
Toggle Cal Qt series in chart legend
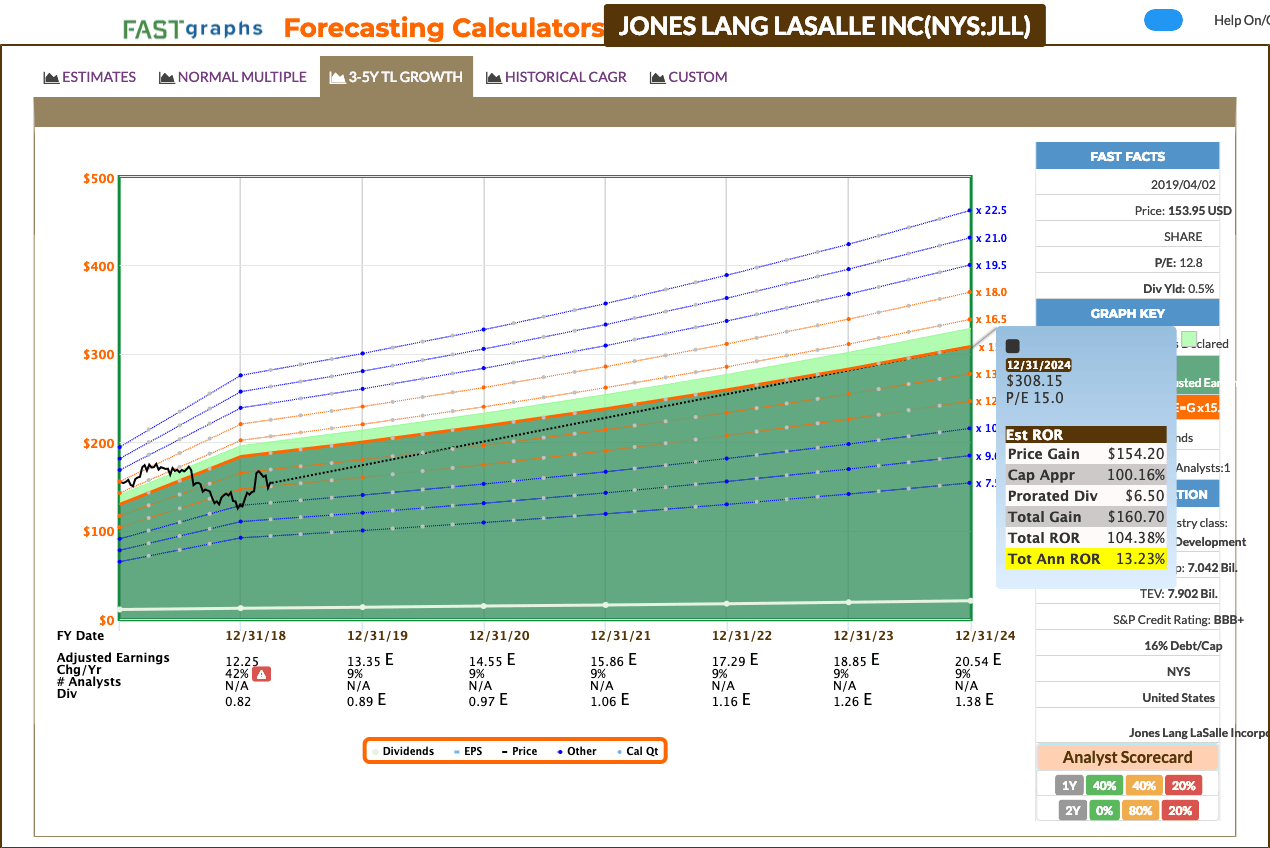pos(639,751)
